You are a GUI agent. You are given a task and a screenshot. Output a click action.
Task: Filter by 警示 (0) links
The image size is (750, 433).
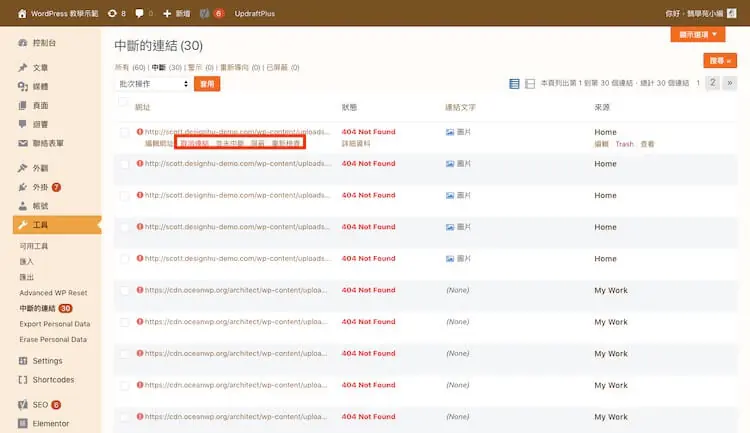(x=201, y=67)
